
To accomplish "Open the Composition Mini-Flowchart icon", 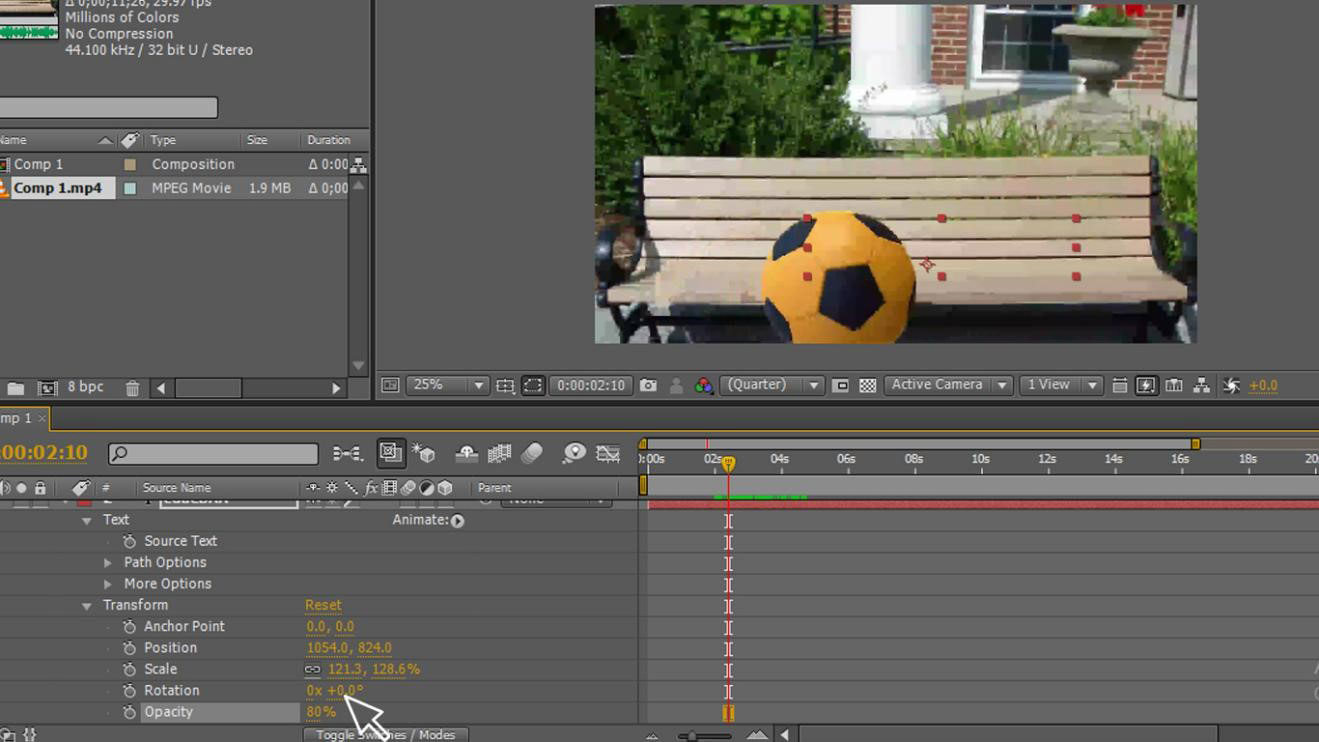I will click(x=347, y=454).
